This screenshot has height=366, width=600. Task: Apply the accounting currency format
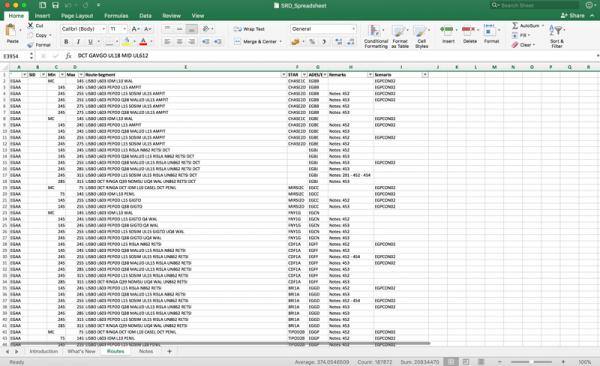point(295,41)
